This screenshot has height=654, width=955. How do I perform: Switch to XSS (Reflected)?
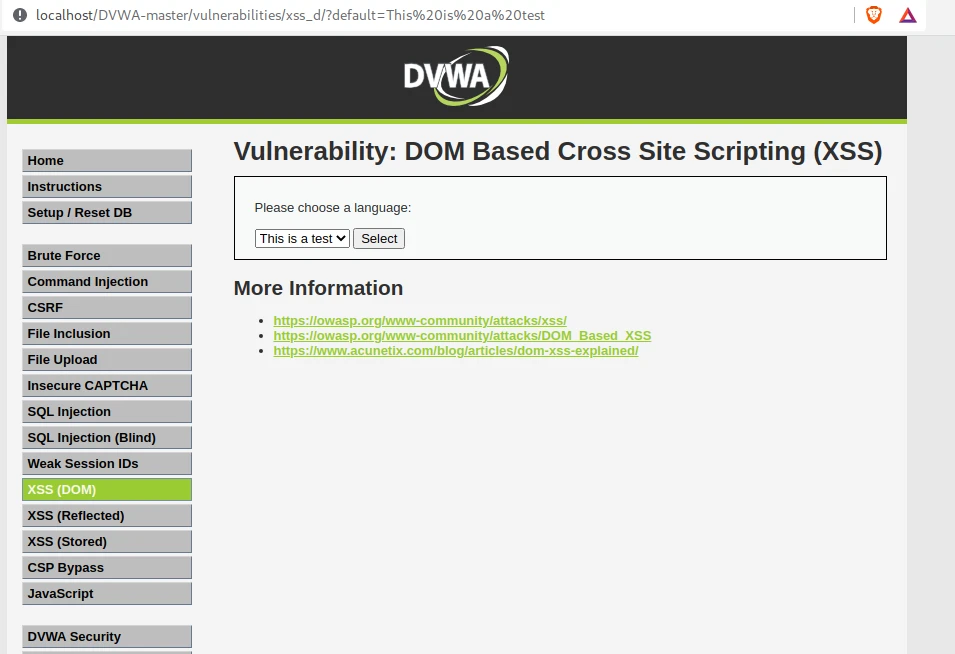106,515
